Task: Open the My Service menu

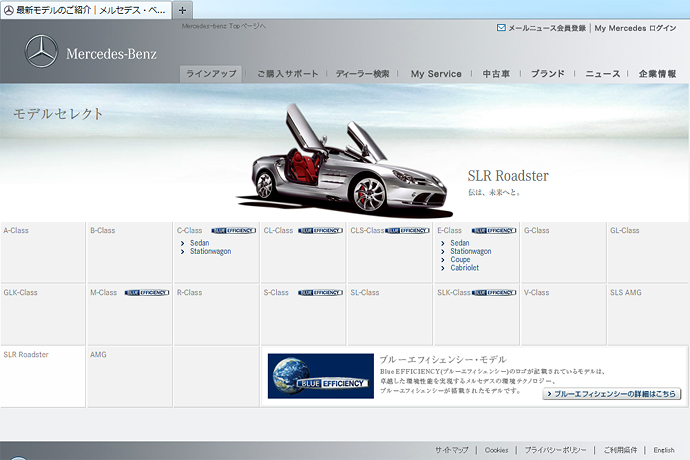Action: coord(436,74)
